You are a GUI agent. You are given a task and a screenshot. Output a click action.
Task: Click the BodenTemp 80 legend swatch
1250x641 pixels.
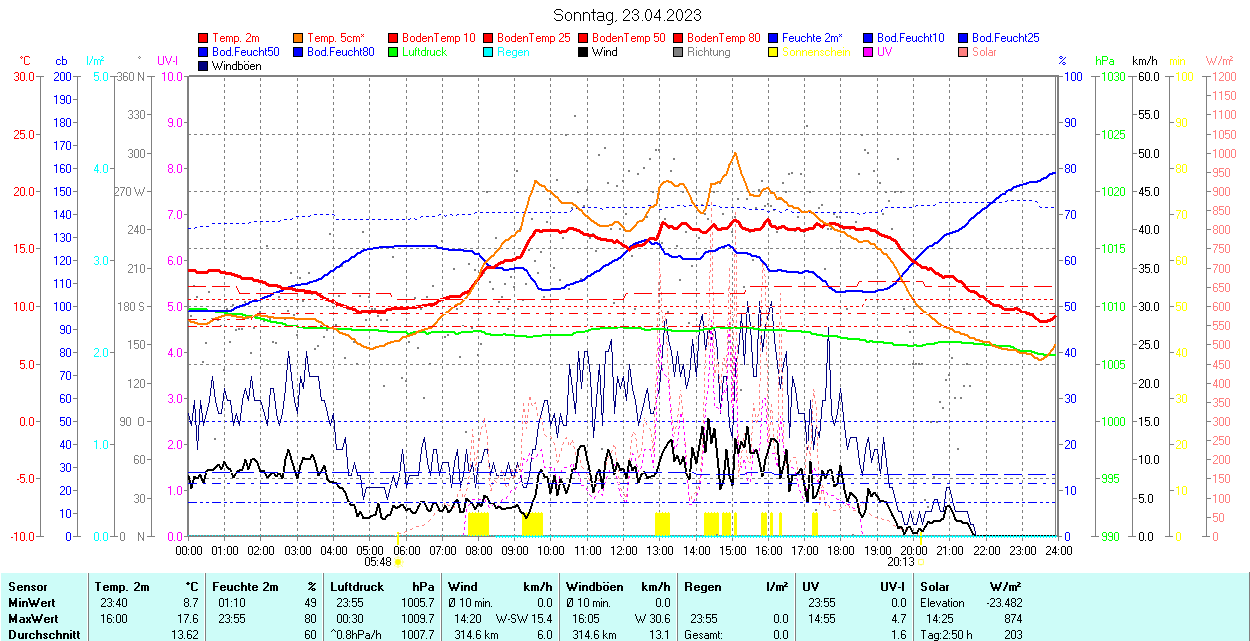[x=678, y=38]
